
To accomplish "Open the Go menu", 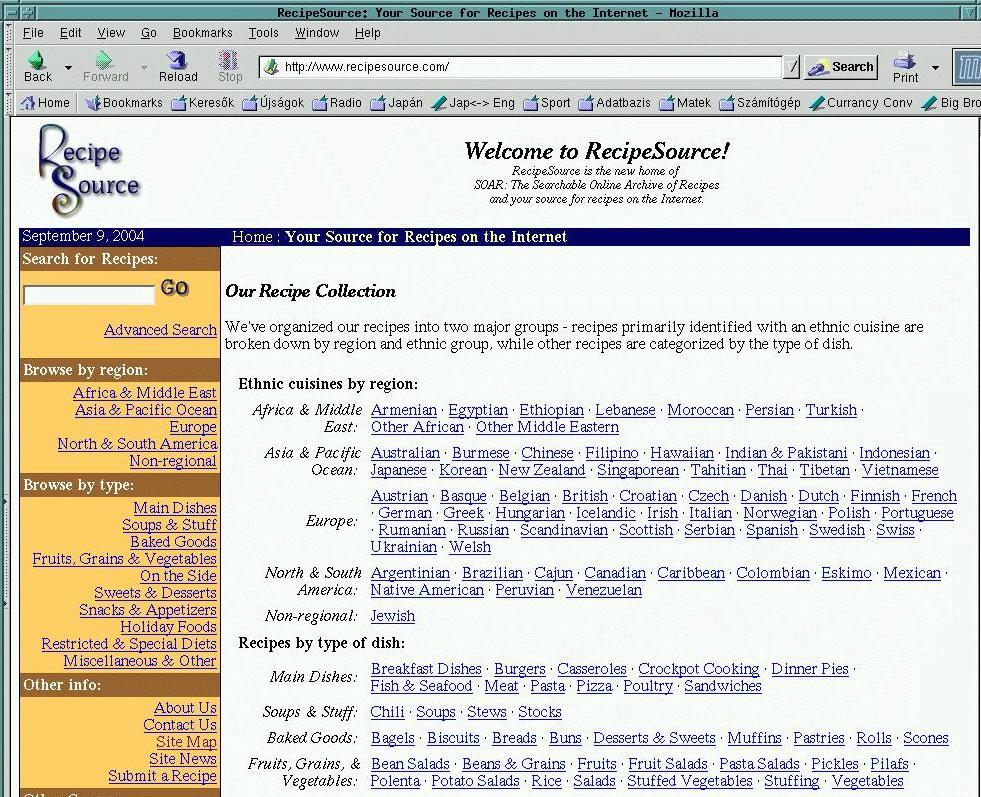I will pyautogui.click(x=149, y=33).
